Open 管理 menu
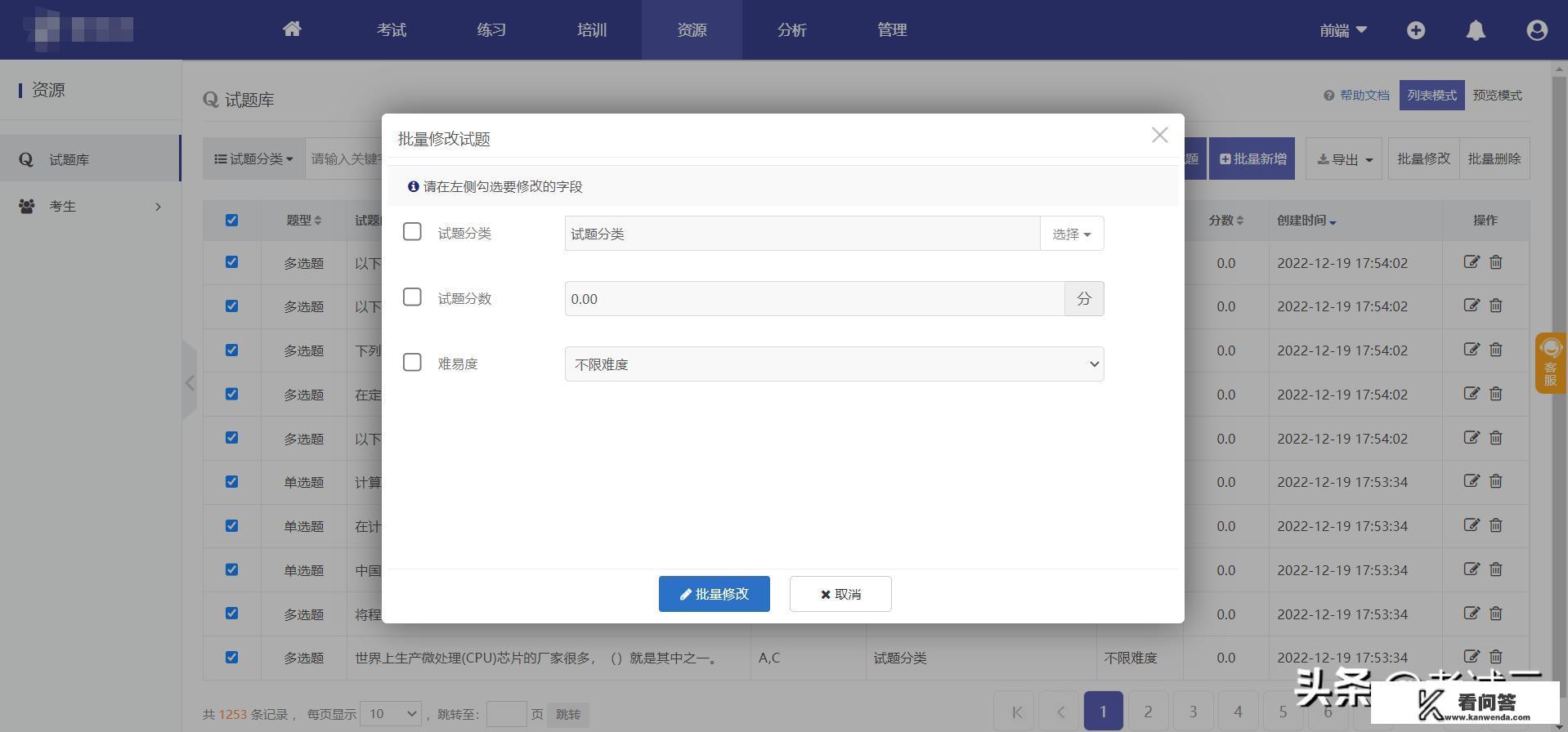This screenshot has width=1568, height=732. [892, 30]
